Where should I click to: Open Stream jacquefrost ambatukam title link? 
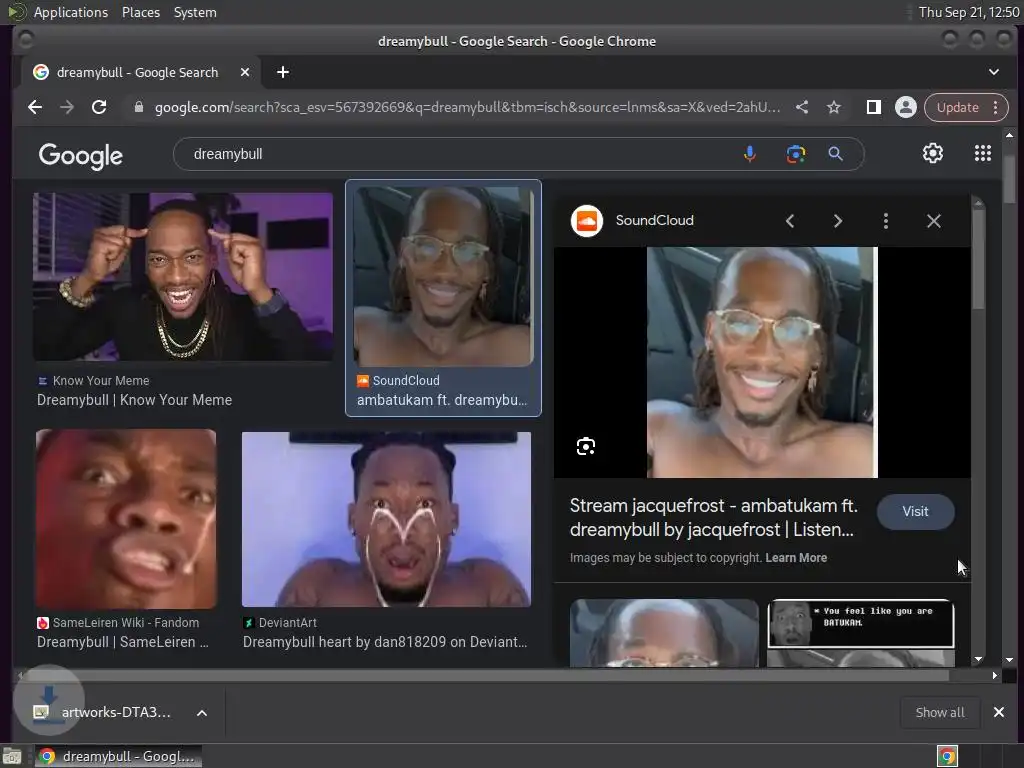click(x=714, y=517)
